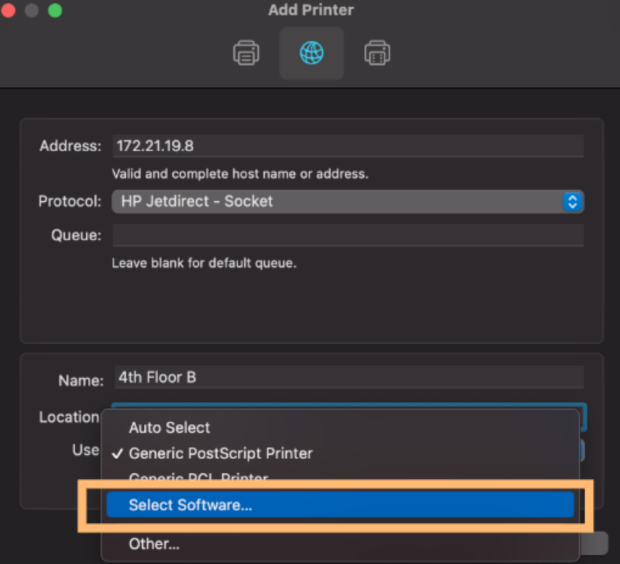Choose Select Software... menu item
The height and width of the screenshot is (564, 620).
coord(340,505)
